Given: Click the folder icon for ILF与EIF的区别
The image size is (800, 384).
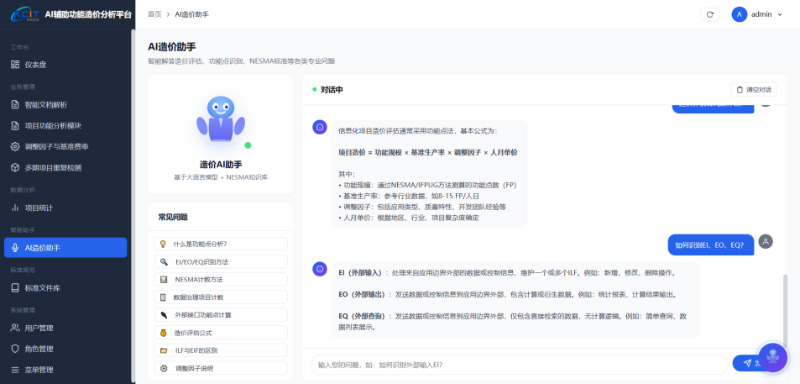Looking at the screenshot, I should (x=163, y=351).
